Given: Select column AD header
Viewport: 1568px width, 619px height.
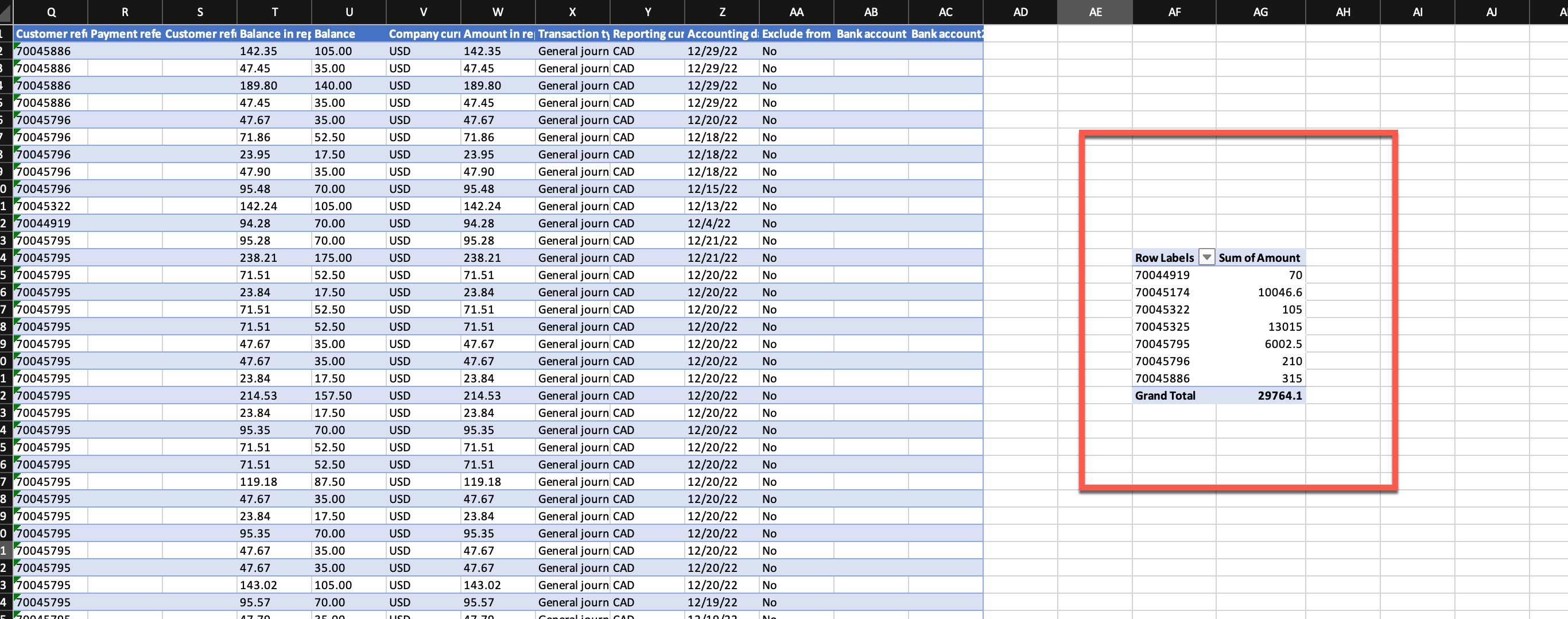Looking at the screenshot, I should pyautogui.click(x=1020, y=12).
